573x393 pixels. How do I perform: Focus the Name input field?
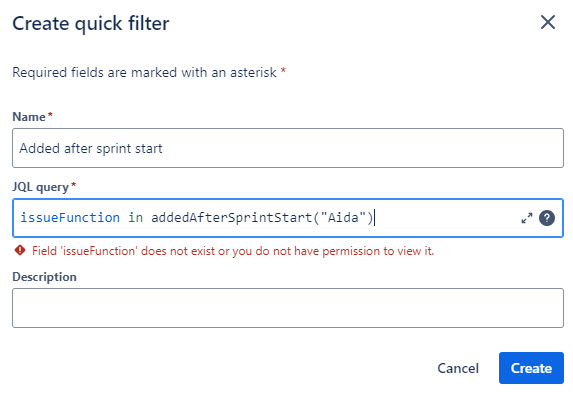(x=288, y=148)
